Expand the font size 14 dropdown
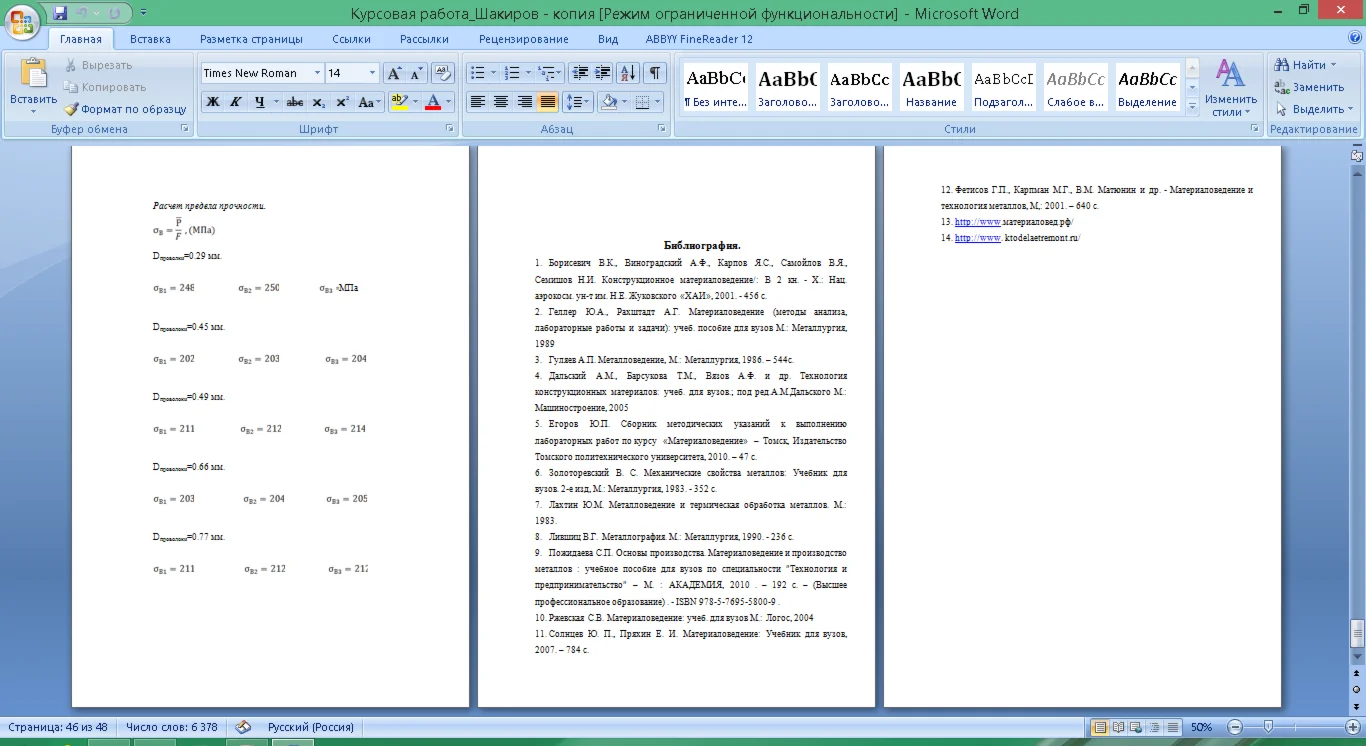The image size is (1366, 746). [372, 73]
